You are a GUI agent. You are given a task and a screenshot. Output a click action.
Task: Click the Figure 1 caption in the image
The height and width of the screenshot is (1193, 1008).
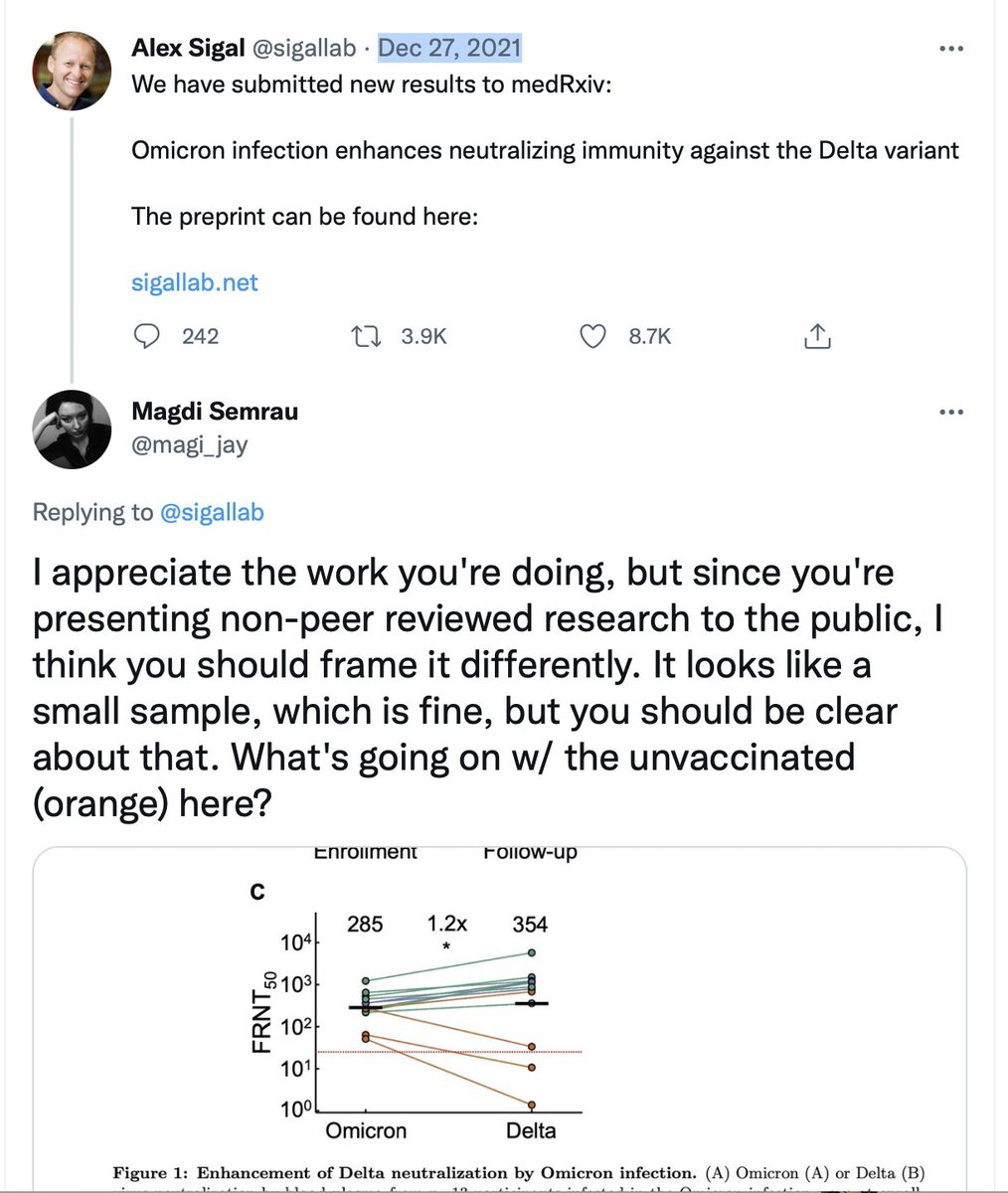click(x=517, y=1174)
